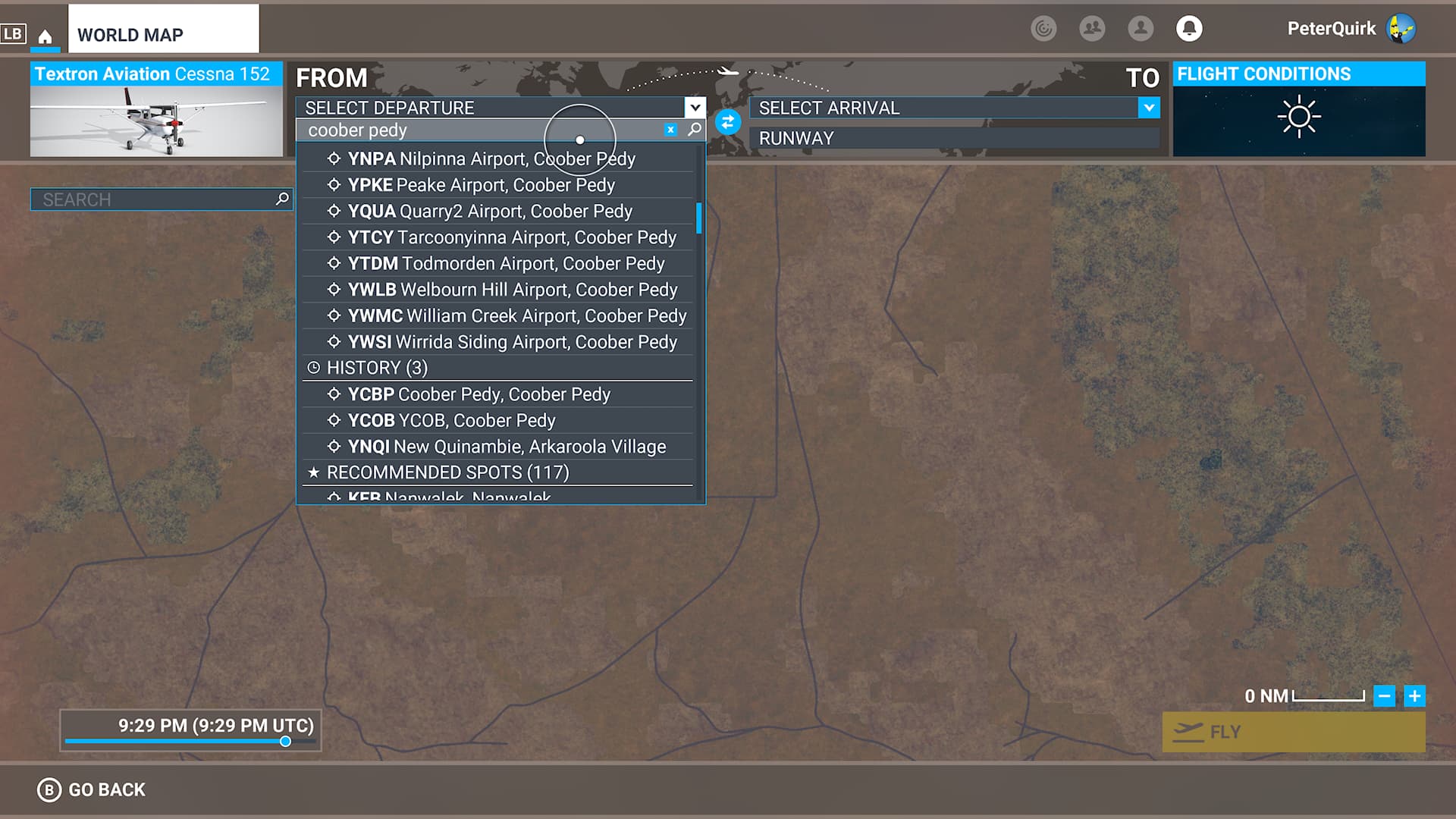Click the time of day slider handle
The image size is (1456, 819).
coord(285,741)
